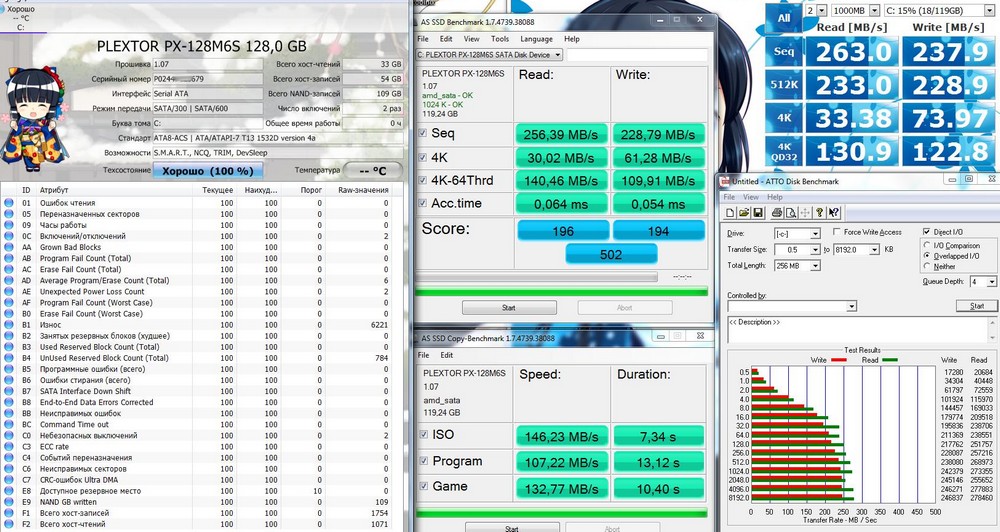1000x532 pixels.
Task: Click the Print icon in ATTO toolbar
Action: (x=777, y=212)
